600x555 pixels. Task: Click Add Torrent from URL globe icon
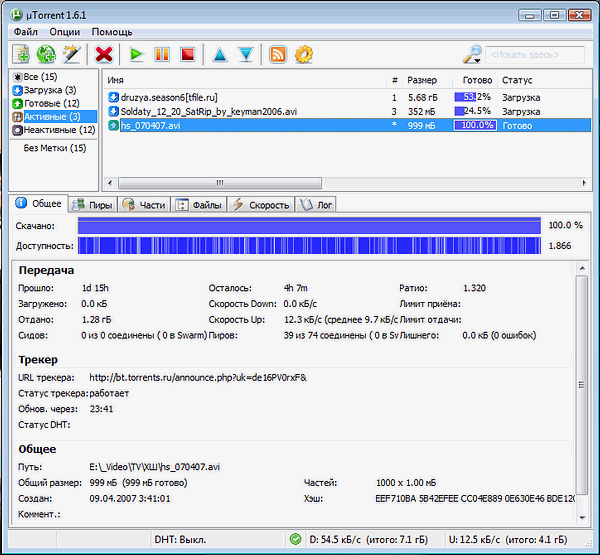coord(46,54)
